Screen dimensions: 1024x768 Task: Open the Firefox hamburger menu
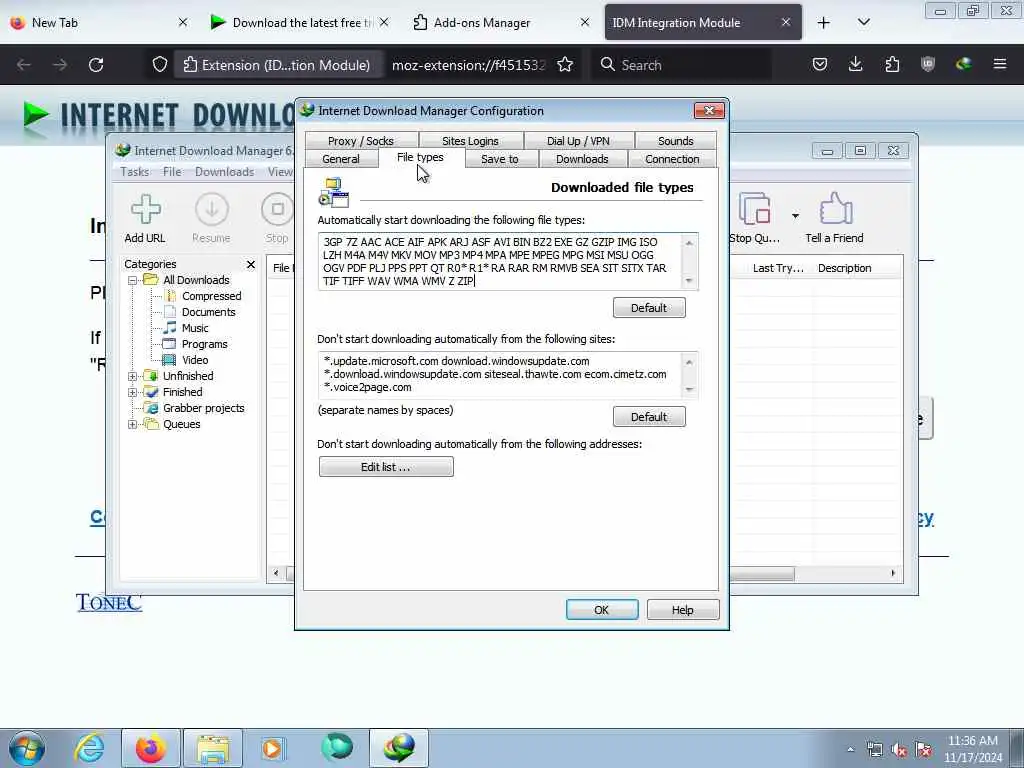point(1000,64)
